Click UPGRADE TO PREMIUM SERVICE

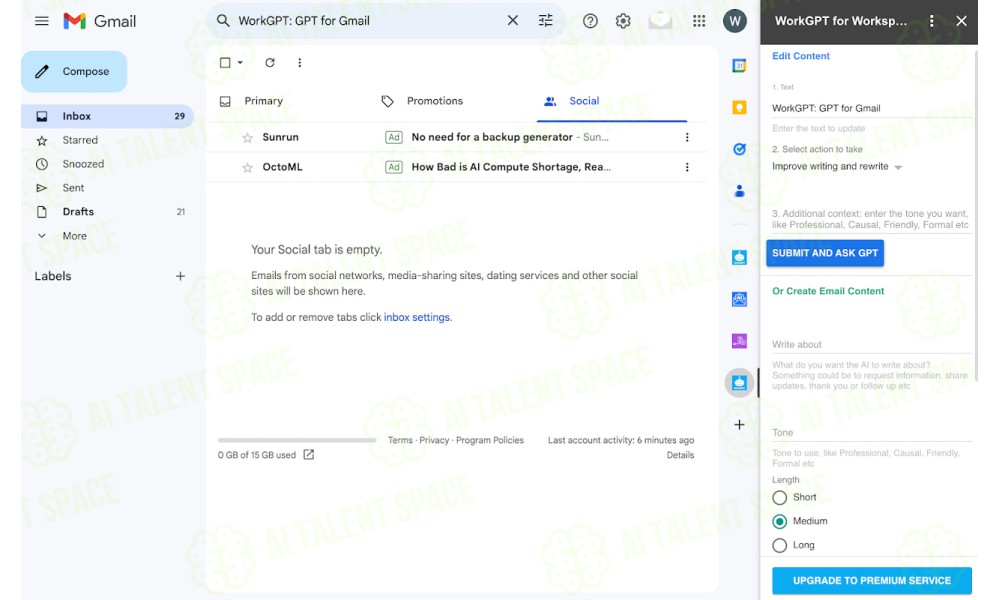pos(872,581)
